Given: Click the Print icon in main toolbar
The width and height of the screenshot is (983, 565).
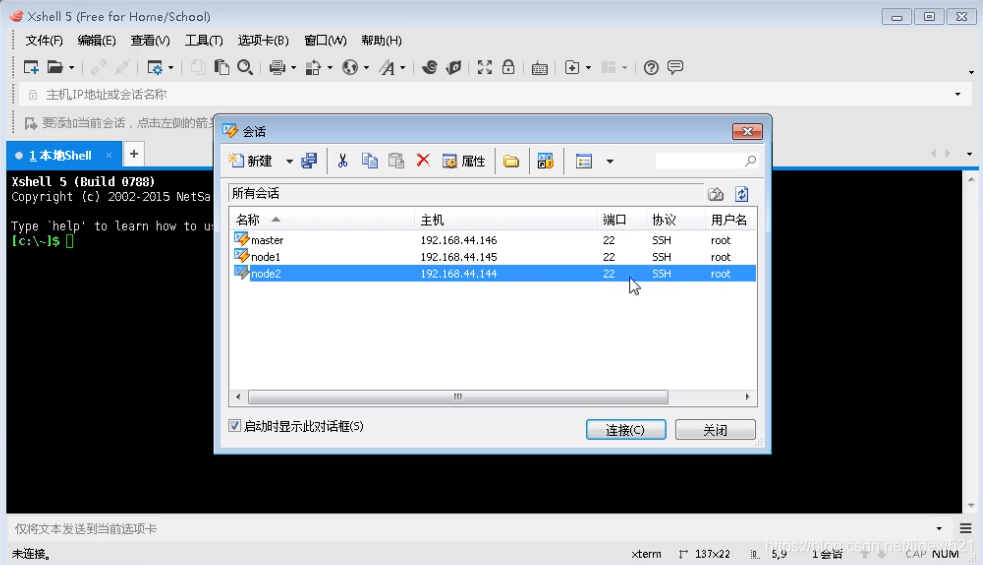Looking at the screenshot, I should [x=277, y=67].
